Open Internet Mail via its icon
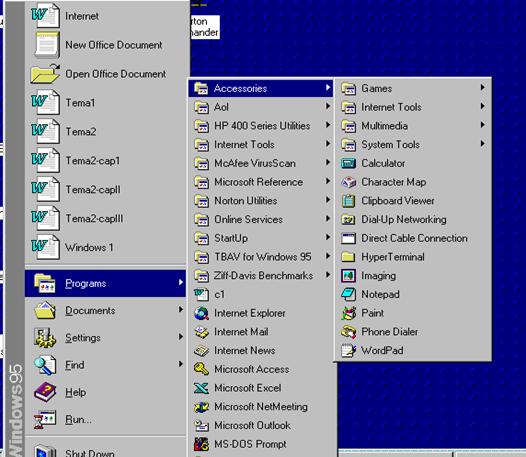The width and height of the screenshot is (526, 457). pyautogui.click(x=201, y=332)
